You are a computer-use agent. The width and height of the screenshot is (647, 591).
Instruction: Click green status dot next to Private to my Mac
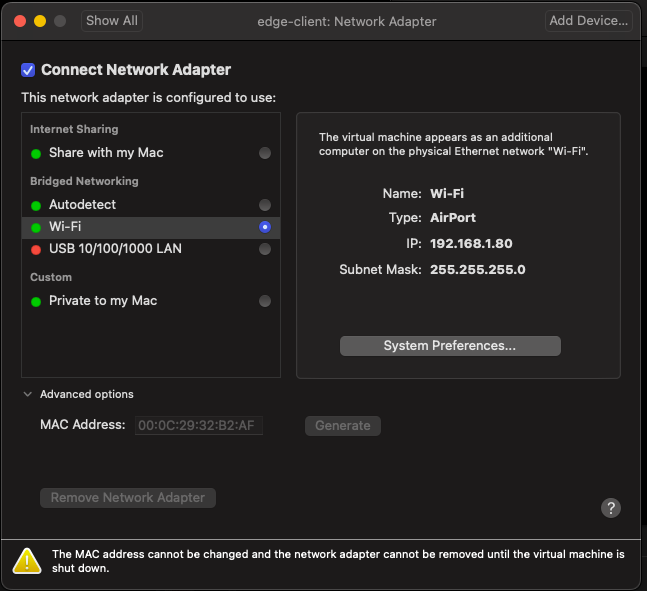[36, 301]
